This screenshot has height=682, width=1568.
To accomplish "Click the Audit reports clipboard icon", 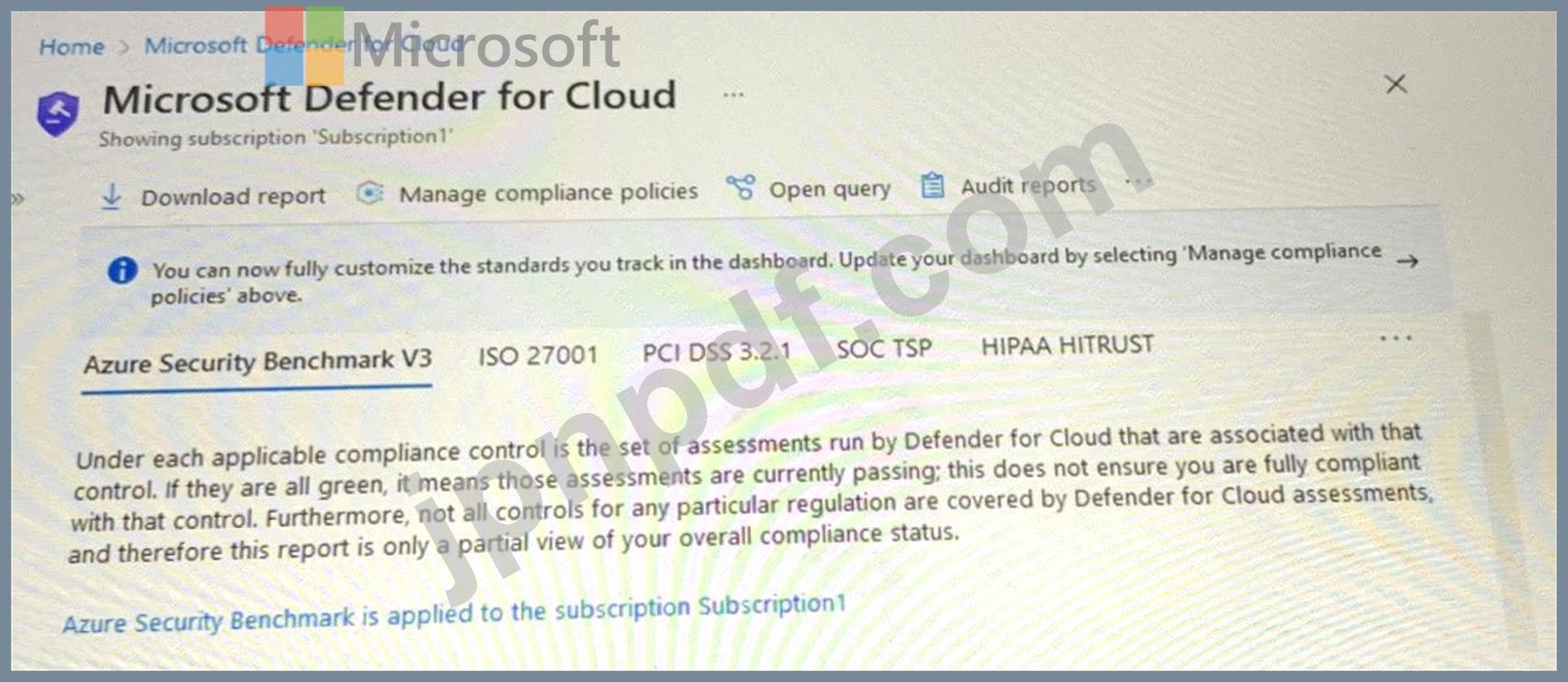I will 932,185.
